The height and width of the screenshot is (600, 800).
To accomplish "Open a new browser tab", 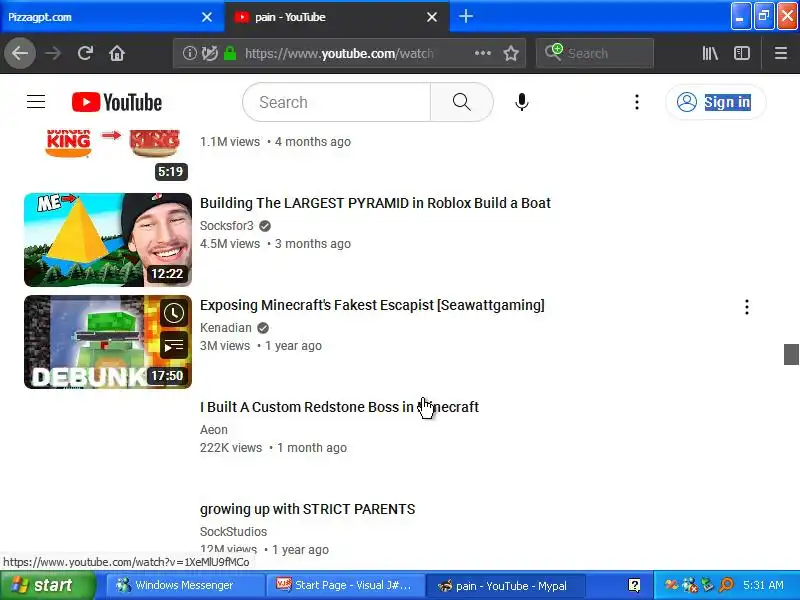I will coord(465,16).
